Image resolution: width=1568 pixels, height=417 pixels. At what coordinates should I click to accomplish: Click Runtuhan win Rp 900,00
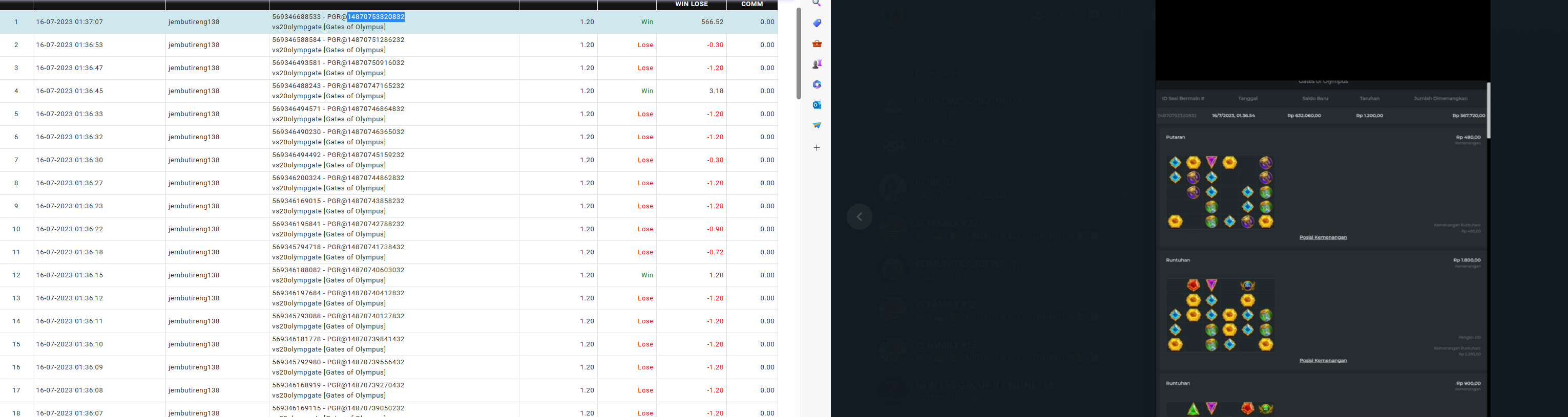[1468, 384]
